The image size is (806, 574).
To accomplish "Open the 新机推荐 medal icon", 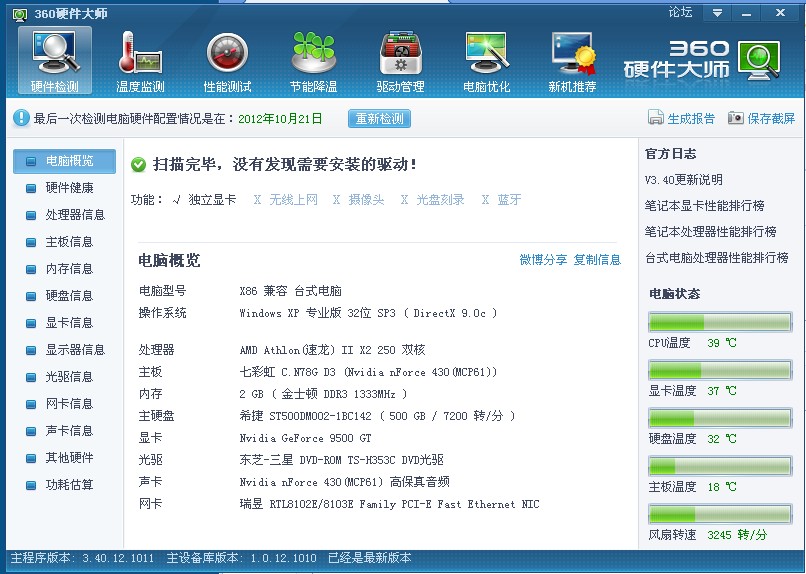I will [573, 60].
